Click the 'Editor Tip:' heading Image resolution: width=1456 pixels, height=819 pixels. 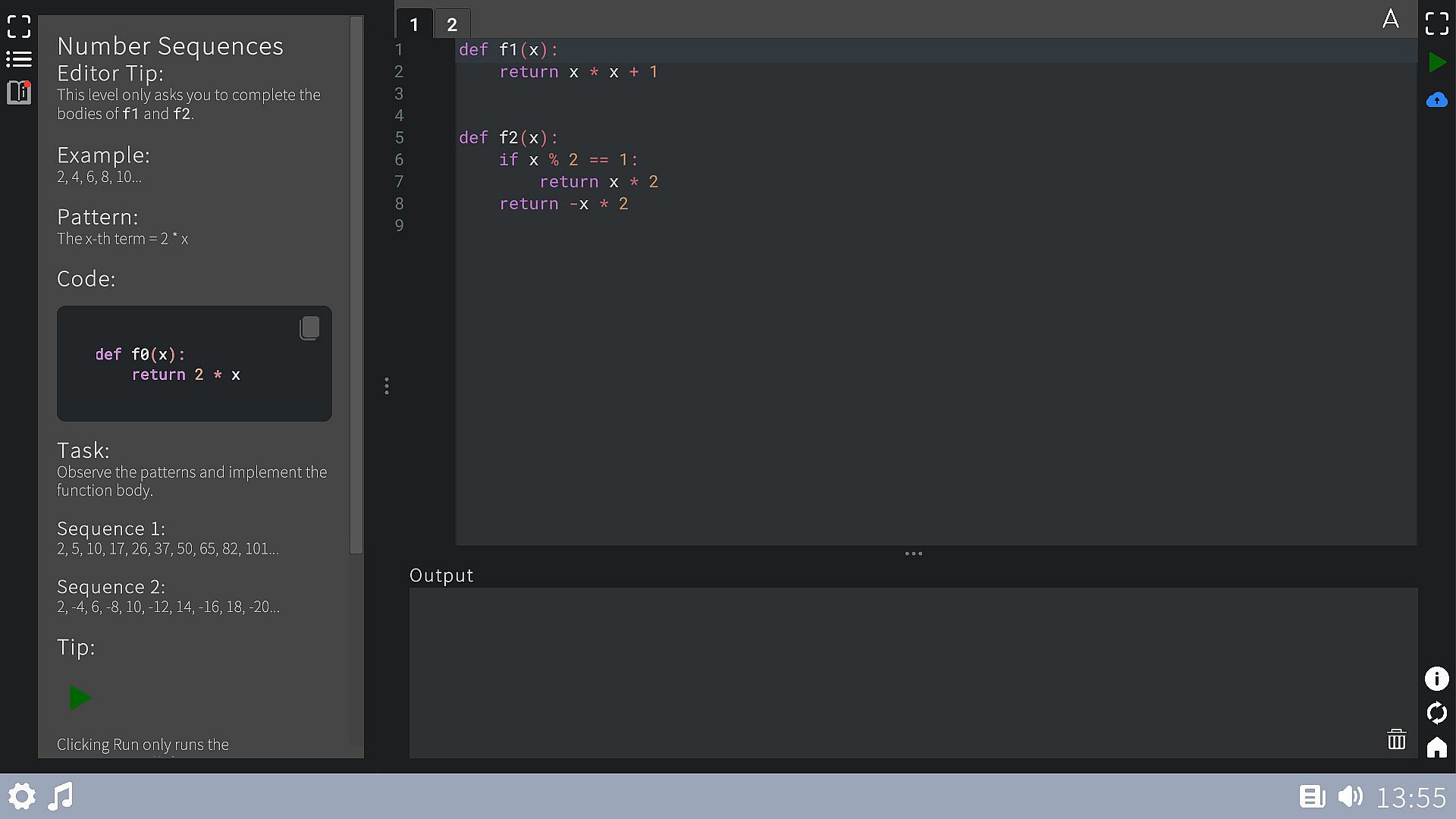click(x=111, y=74)
